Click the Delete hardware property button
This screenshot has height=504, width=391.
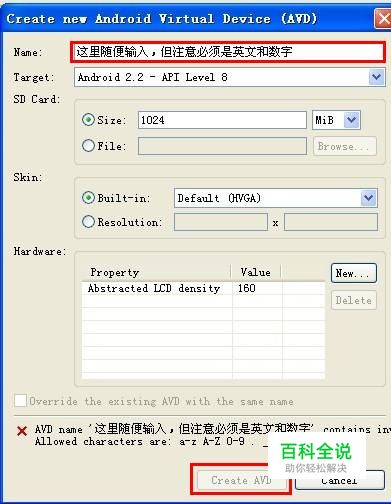354,300
